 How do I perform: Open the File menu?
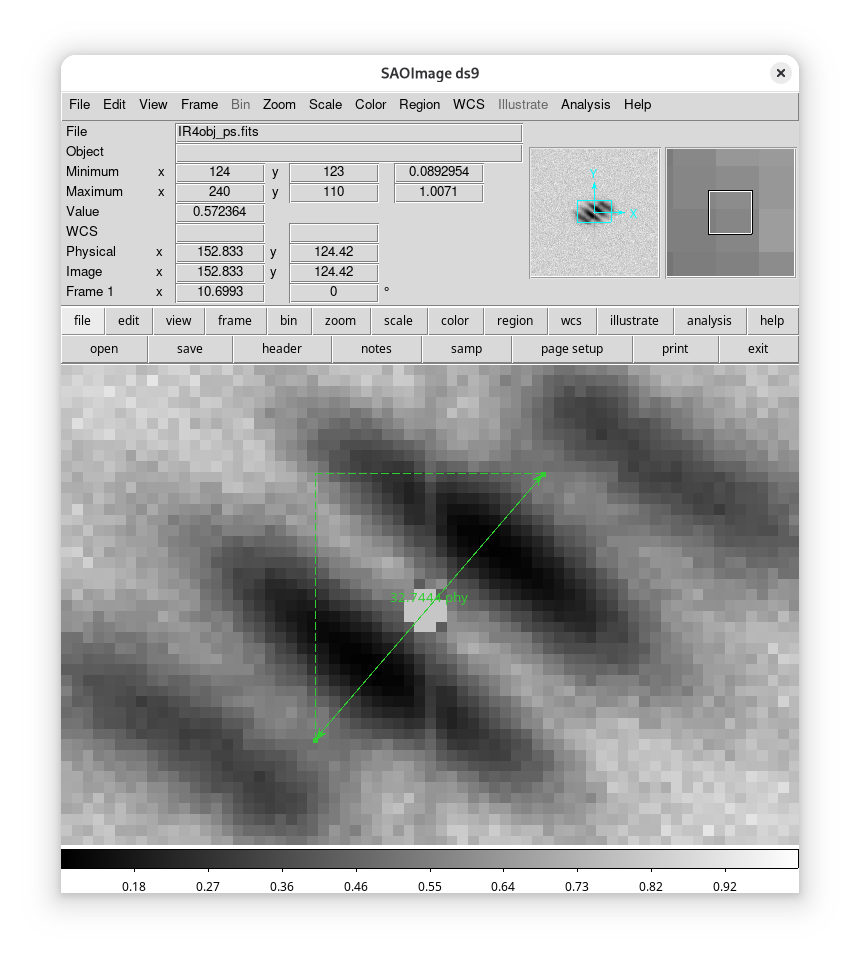point(79,104)
